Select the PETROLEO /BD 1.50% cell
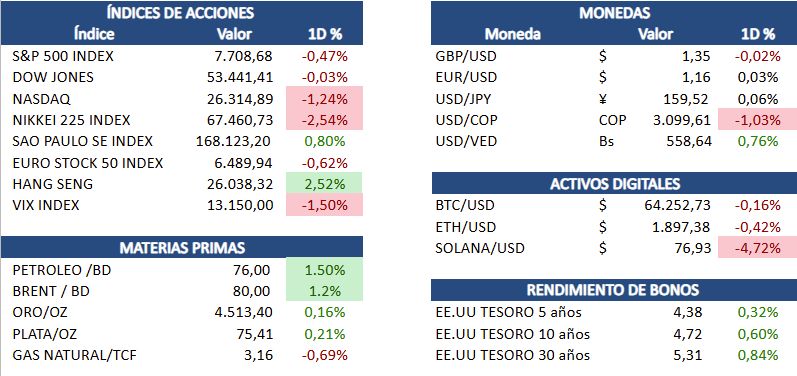 324,269
